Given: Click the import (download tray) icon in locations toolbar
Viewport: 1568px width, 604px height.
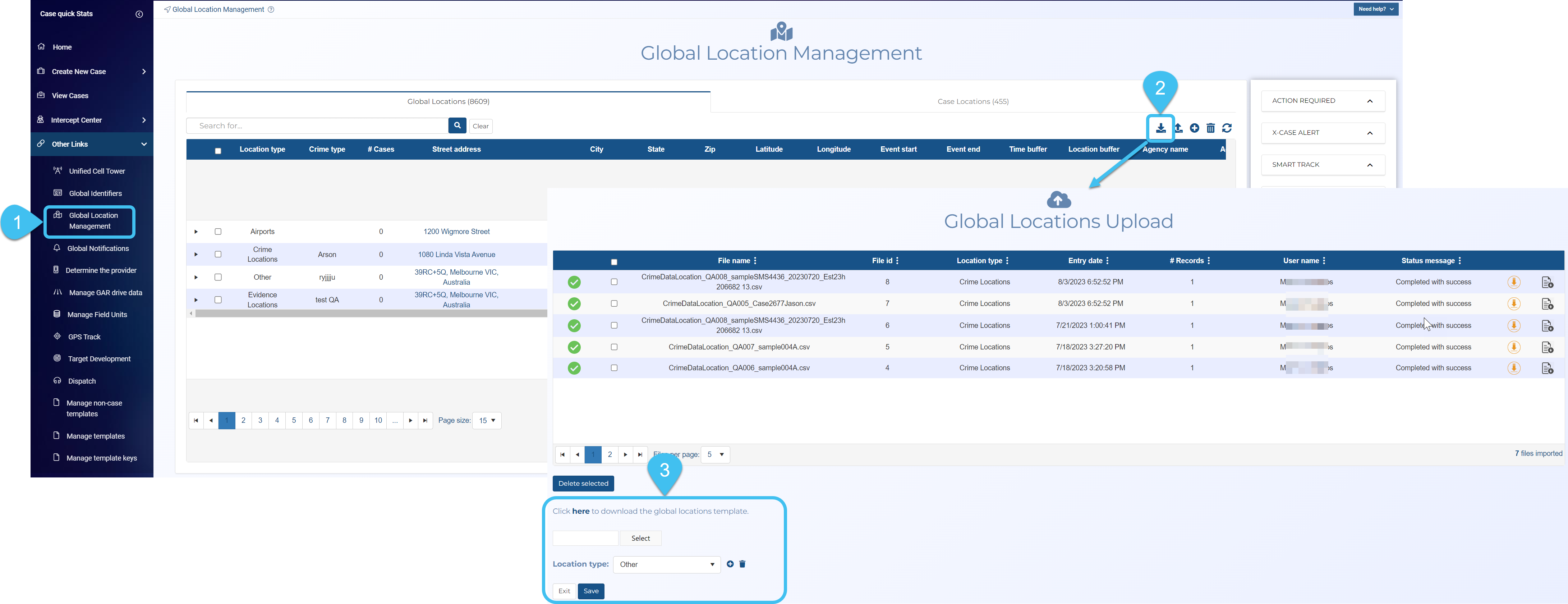Looking at the screenshot, I should click(1160, 128).
